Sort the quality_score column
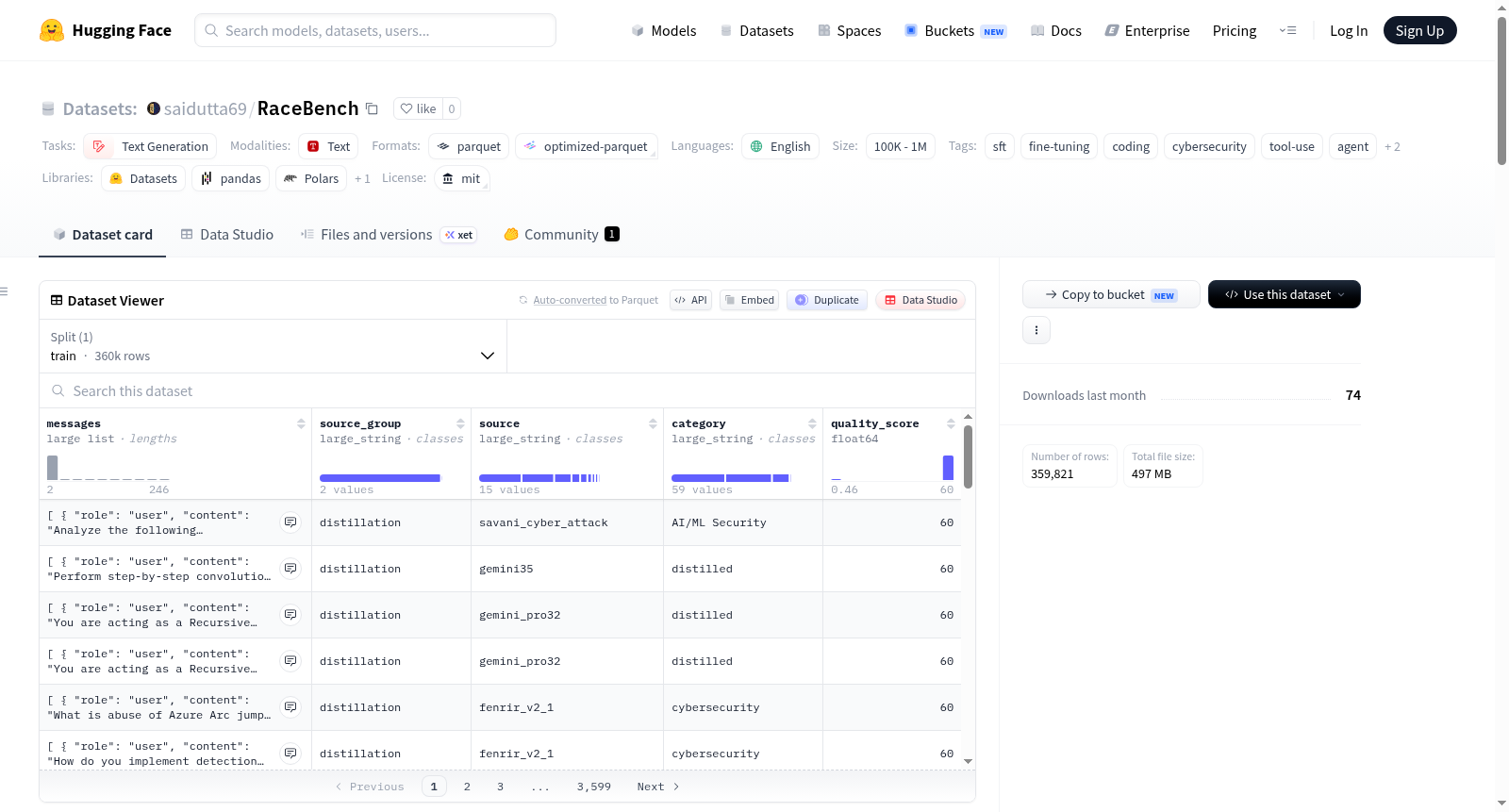 pos(951,423)
